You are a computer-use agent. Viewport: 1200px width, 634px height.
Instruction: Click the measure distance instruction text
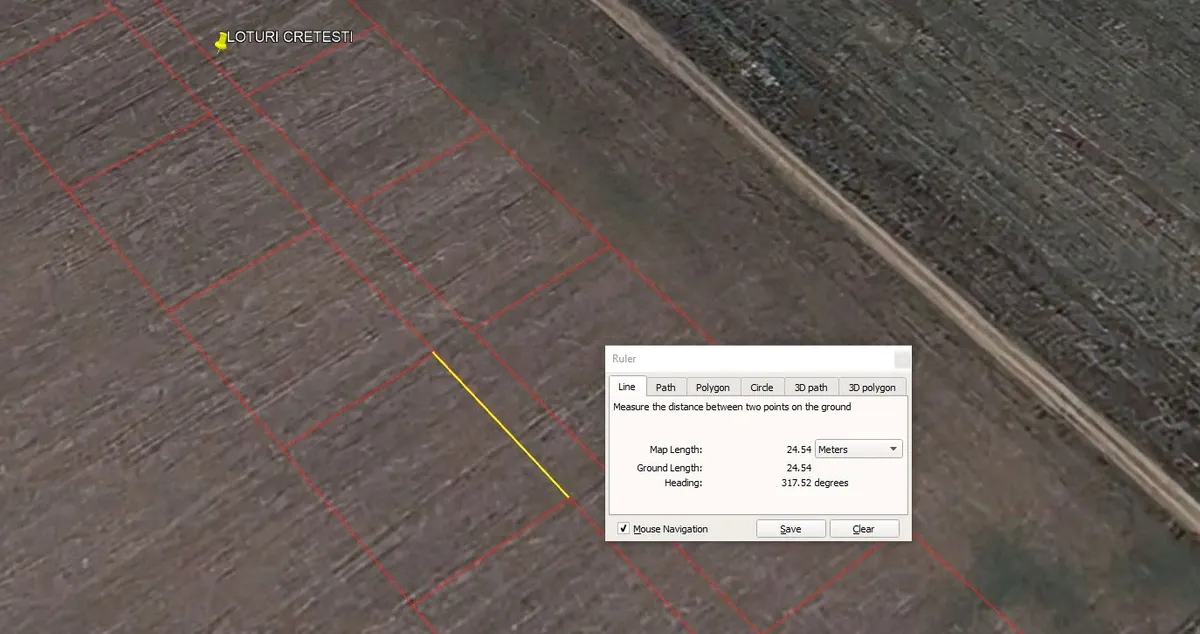click(x=732, y=407)
